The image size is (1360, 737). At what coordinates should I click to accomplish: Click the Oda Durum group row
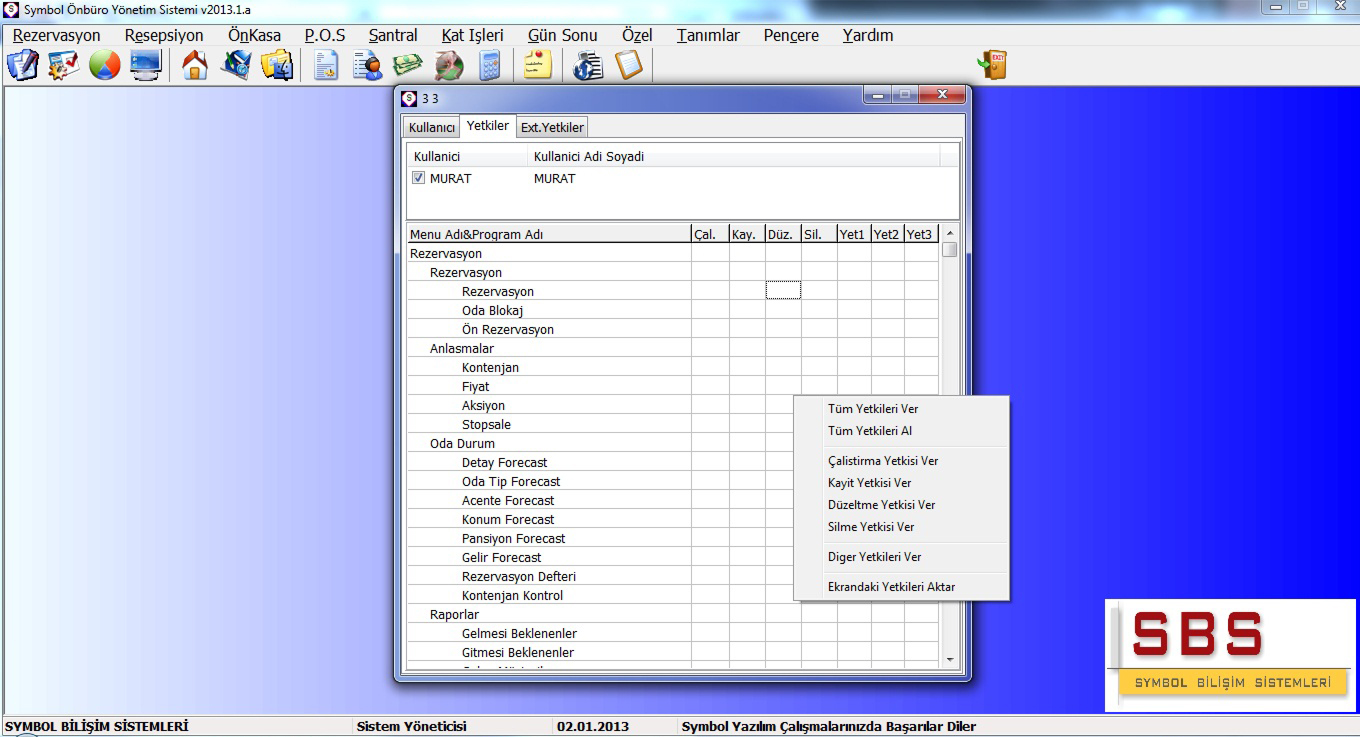[672, 444]
